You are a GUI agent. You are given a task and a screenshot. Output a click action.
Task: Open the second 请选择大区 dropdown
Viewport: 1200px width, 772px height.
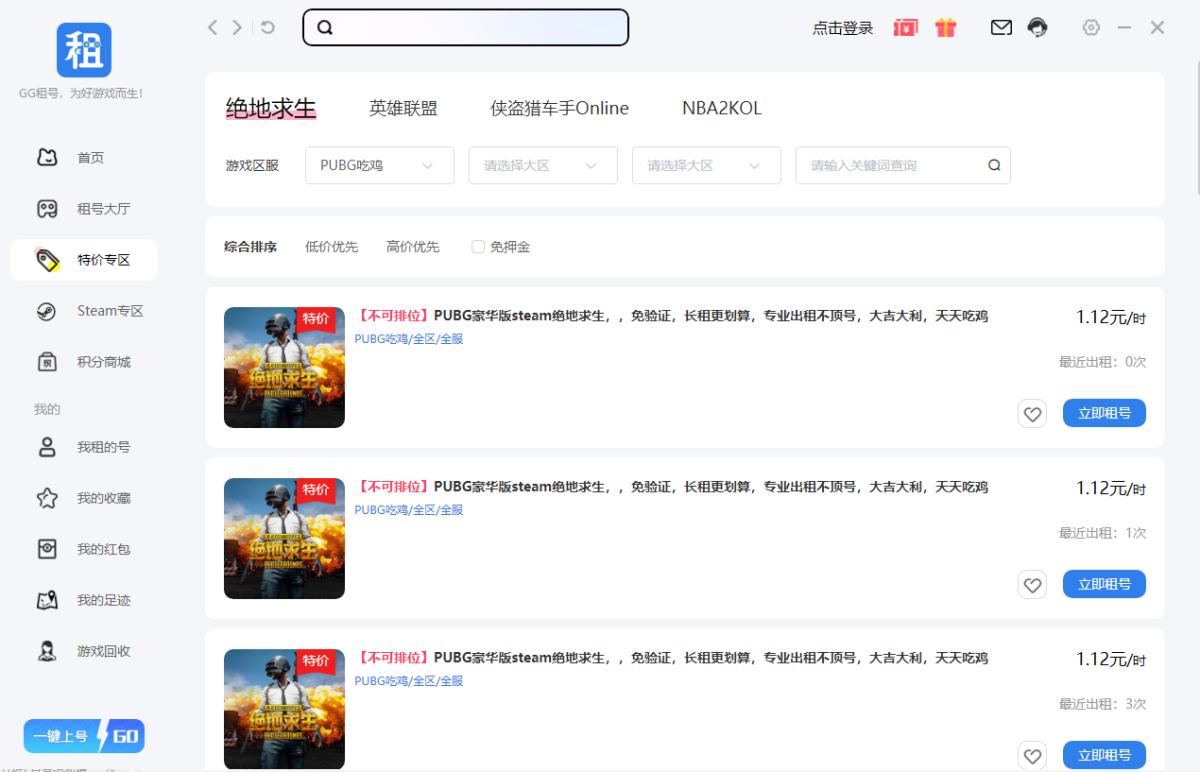(706, 166)
